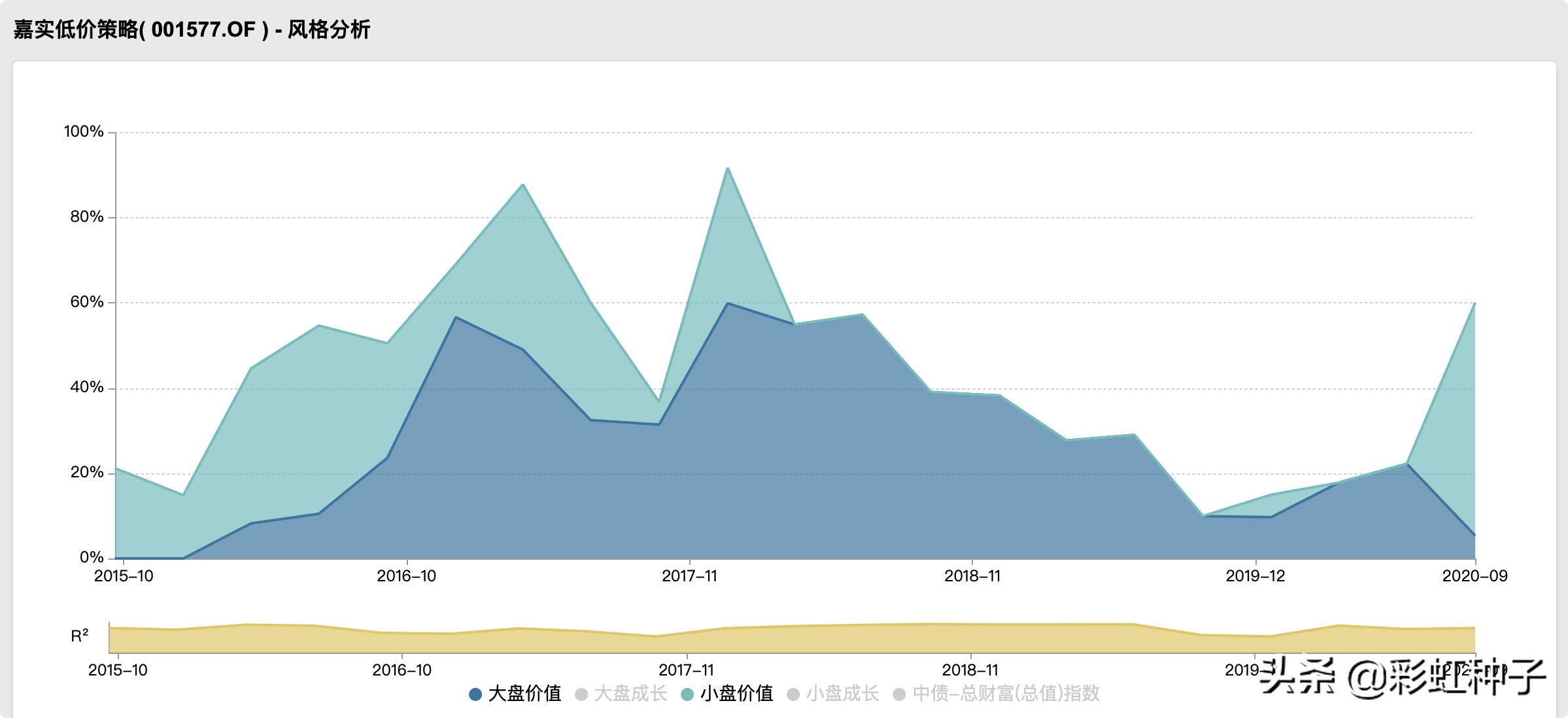Toggle 中债-总财富(总值)指数 legend text
1568x718 pixels.
point(1006,694)
